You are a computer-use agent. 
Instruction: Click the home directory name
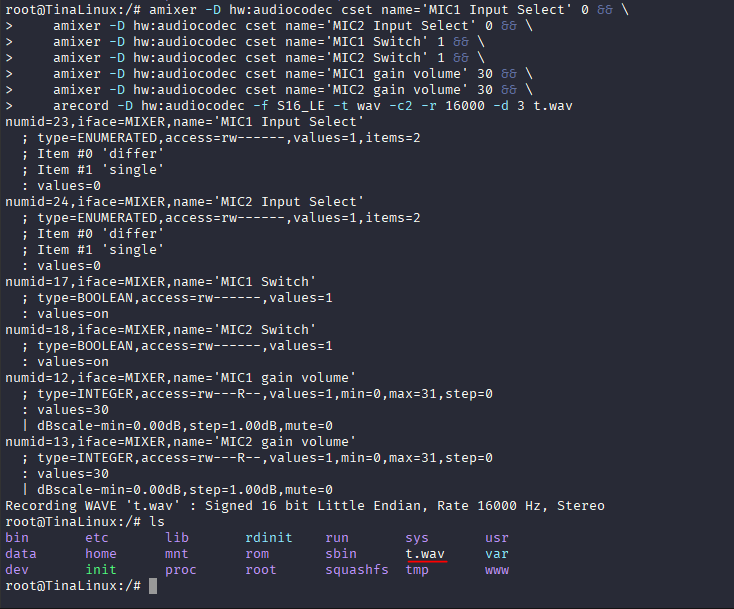(101, 554)
